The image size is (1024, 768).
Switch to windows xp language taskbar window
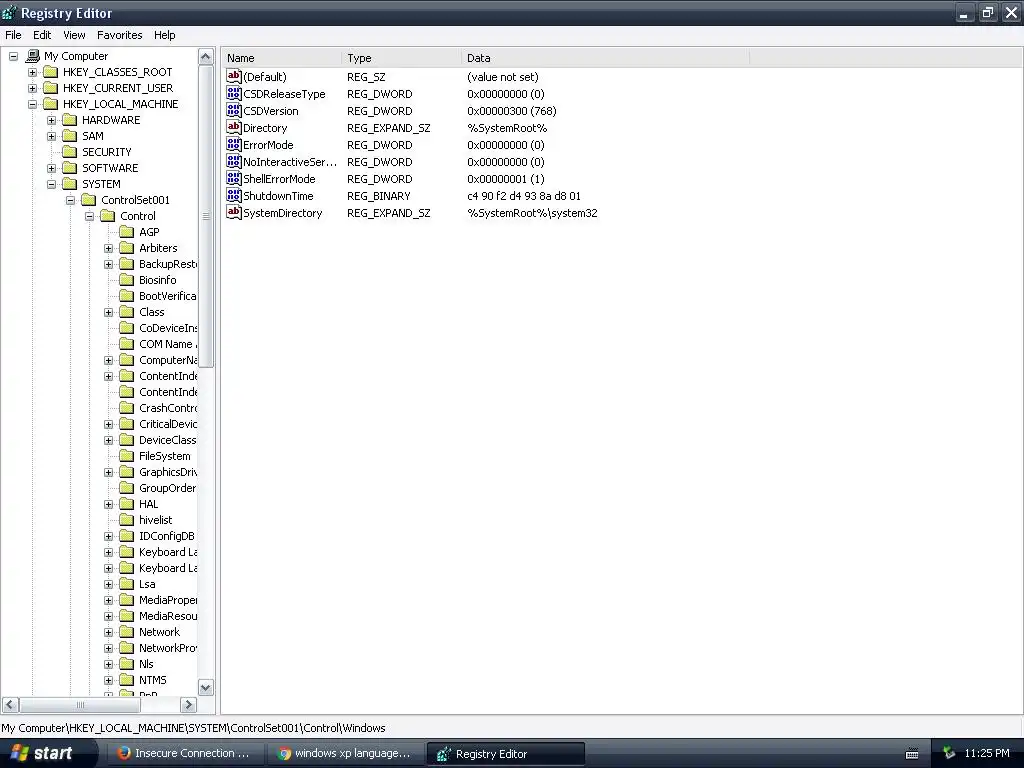click(x=345, y=754)
